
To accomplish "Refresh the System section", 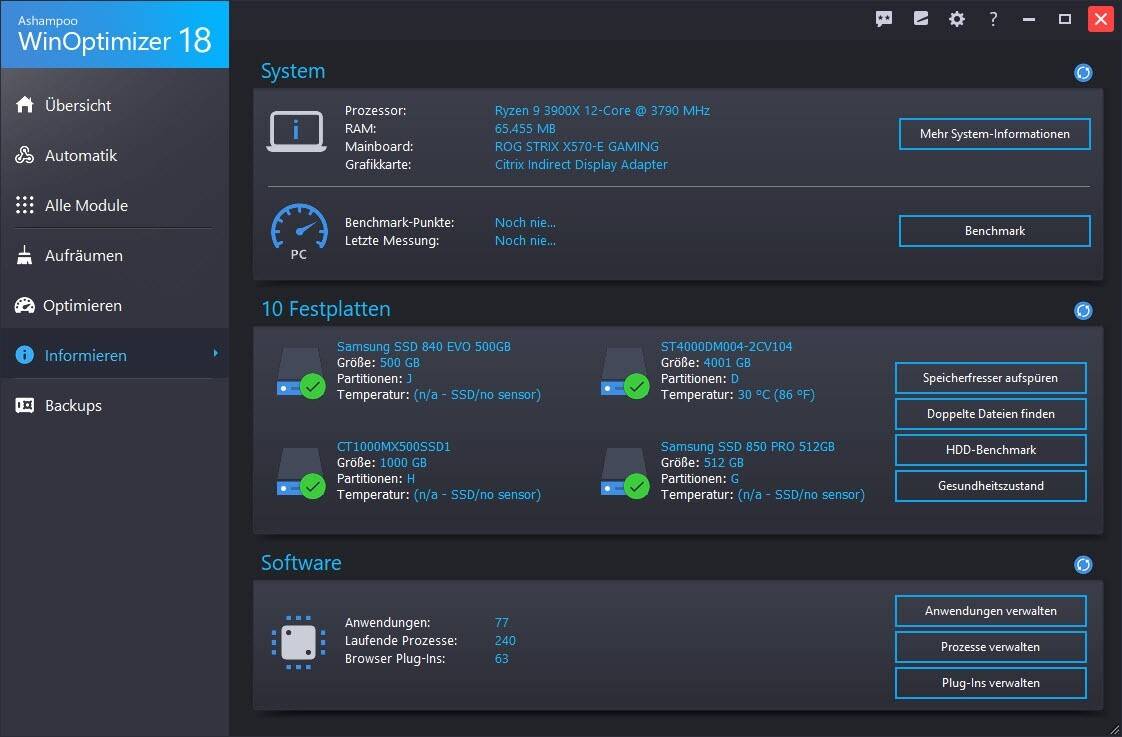I will click(x=1083, y=73).
